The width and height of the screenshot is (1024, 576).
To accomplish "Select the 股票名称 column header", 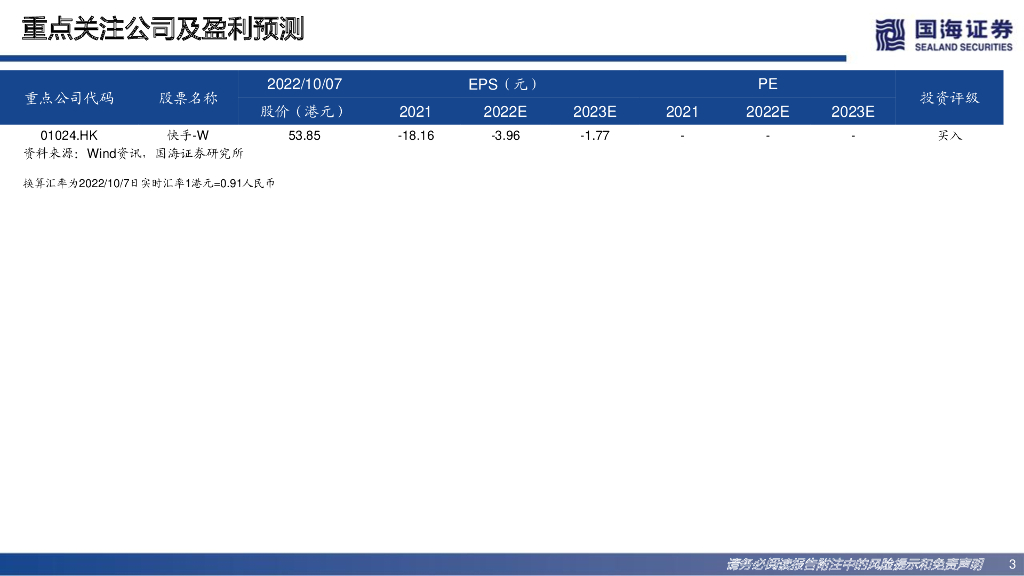I will 188,98.
